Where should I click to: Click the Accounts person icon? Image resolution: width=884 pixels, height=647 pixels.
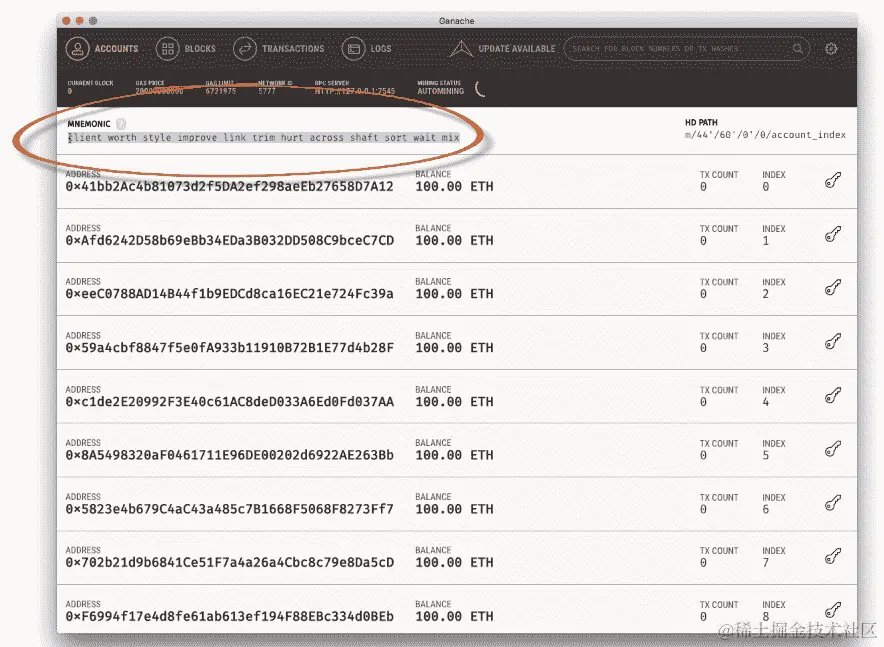click(x=77, y=48)
